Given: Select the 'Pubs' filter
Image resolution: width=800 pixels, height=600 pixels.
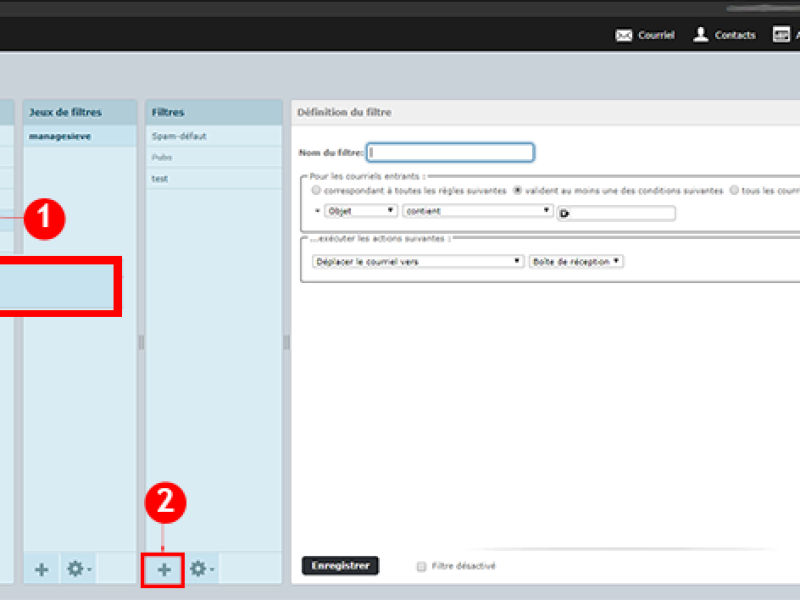Looking at the screenshot, I should [x=214, y=157].
